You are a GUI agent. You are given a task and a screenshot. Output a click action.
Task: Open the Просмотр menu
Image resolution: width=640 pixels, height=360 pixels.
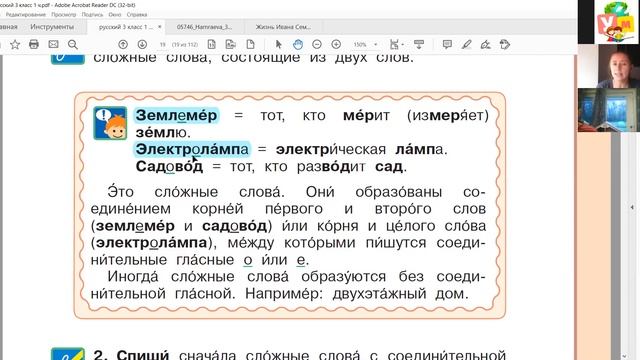pos(64,15)
